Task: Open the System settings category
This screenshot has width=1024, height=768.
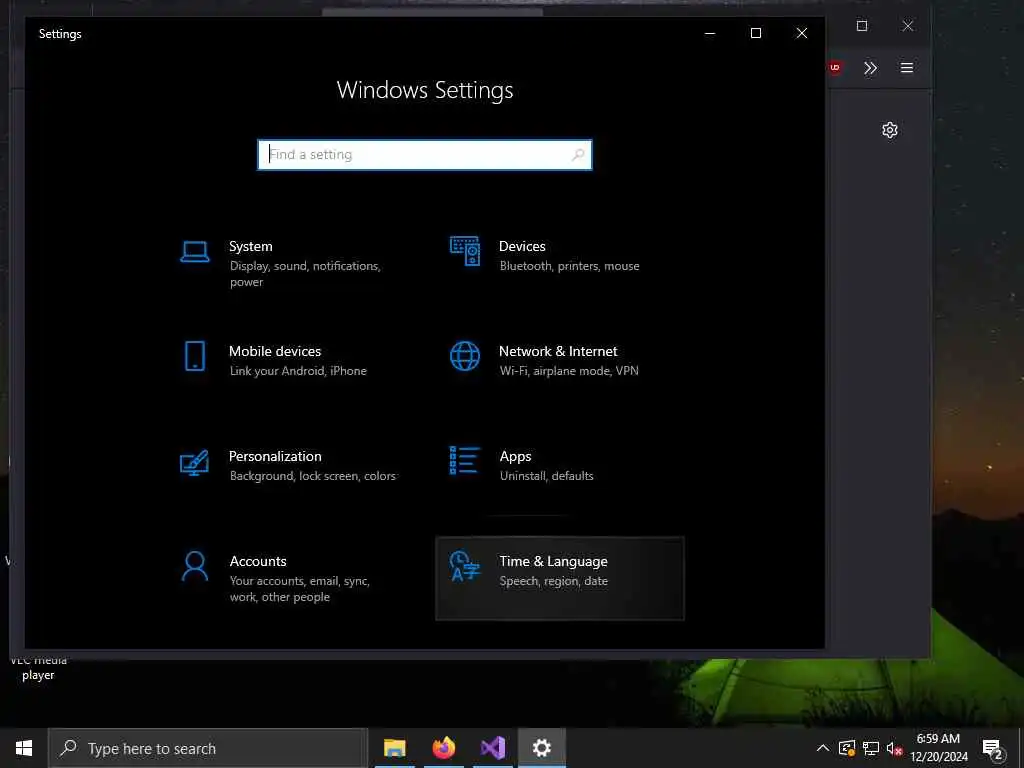Action: coord(291,264)
